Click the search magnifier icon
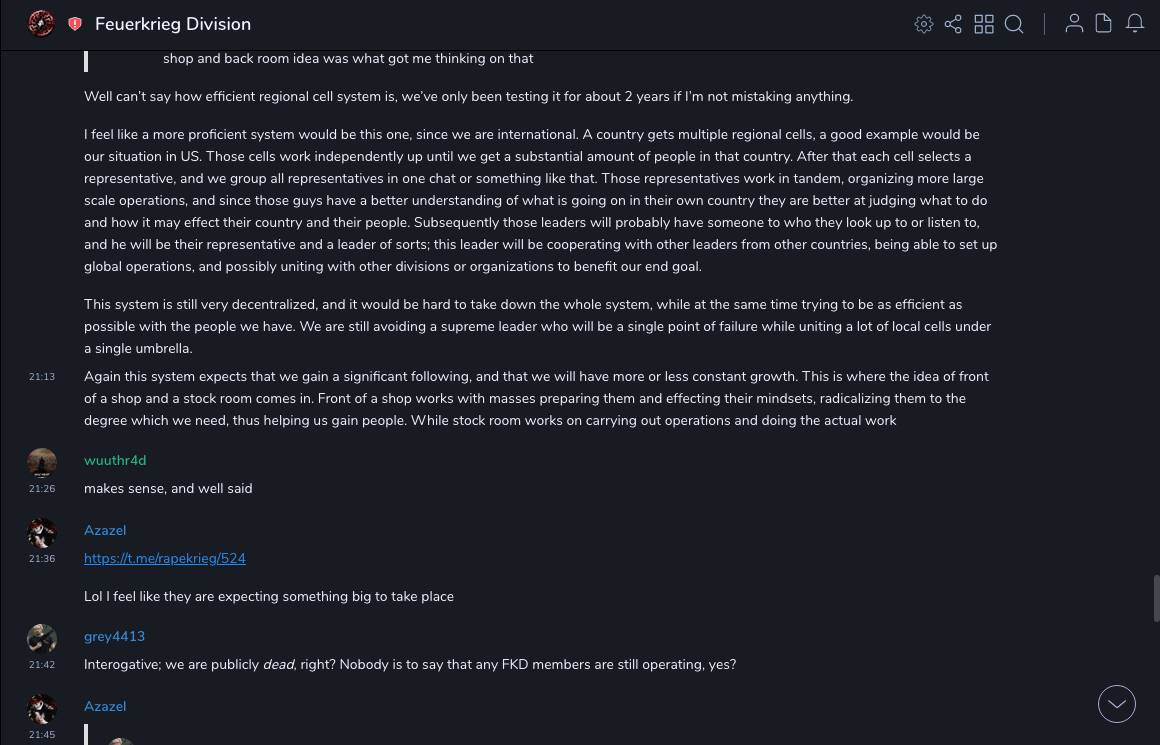Screen dimensions: 1160x745 (1014, 24)
